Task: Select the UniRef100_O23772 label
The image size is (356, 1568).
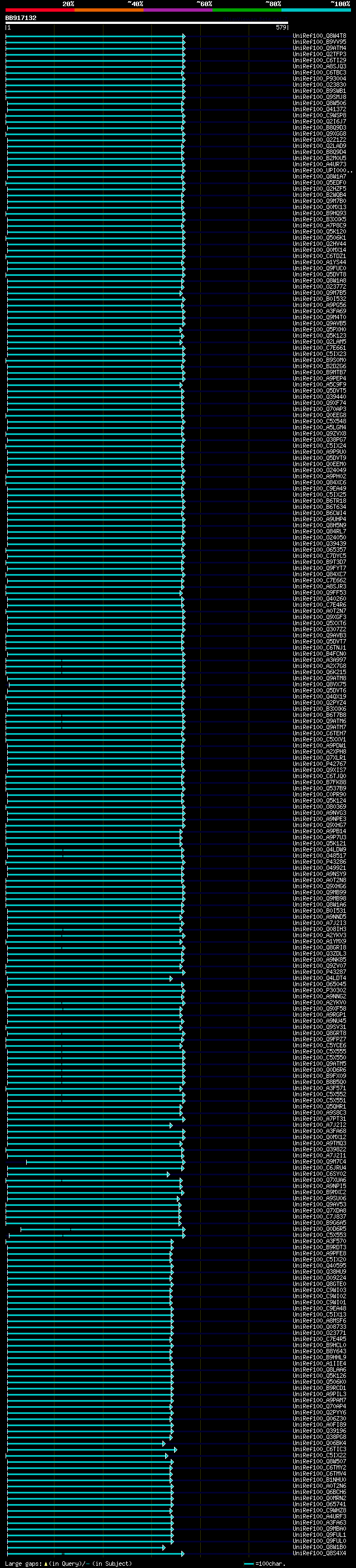Action: tap(319, 286)
